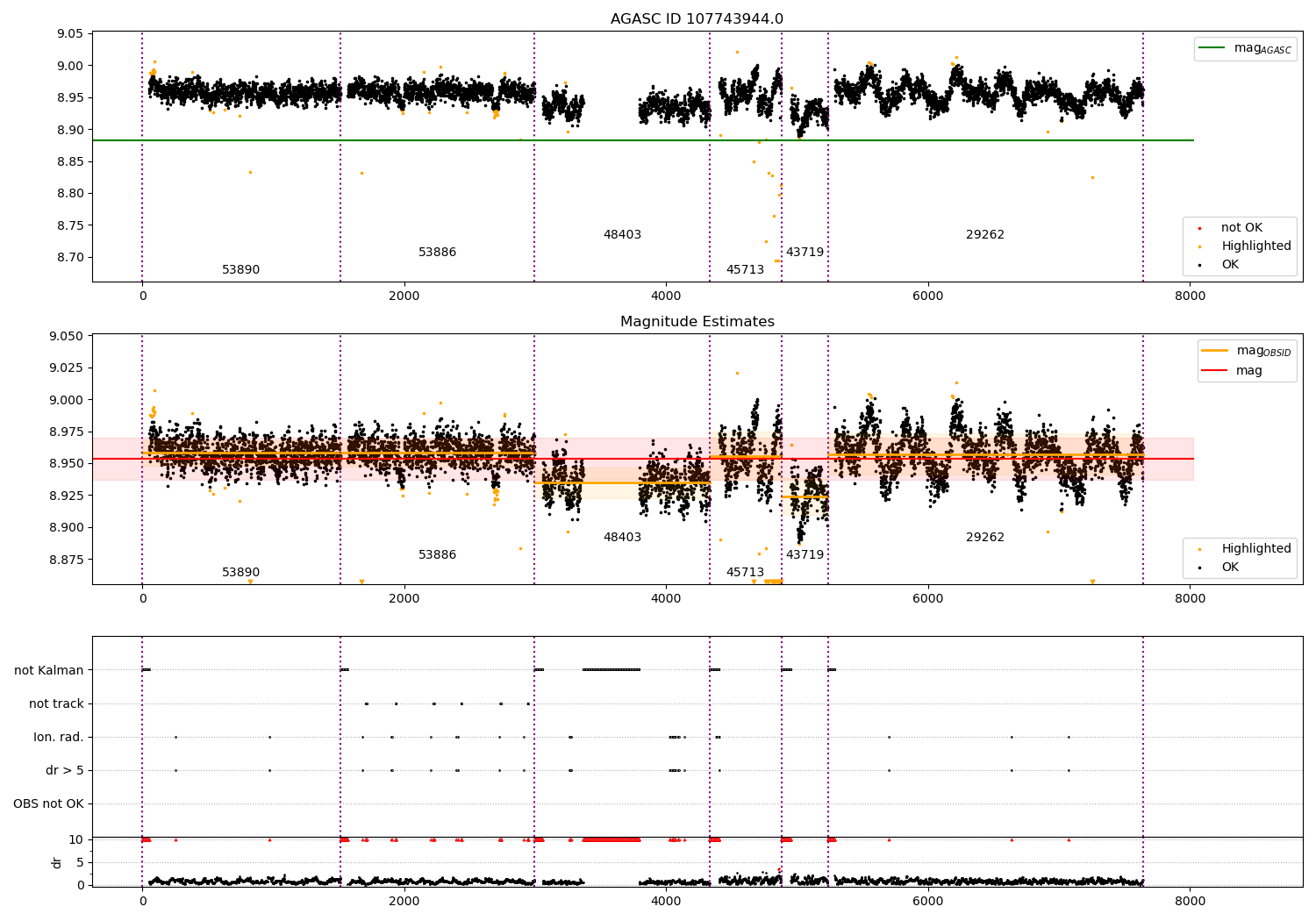Click the 'Ion. rad.' axis label
The height and width of the screenshot is (921, 1316).
coord(59,738)
